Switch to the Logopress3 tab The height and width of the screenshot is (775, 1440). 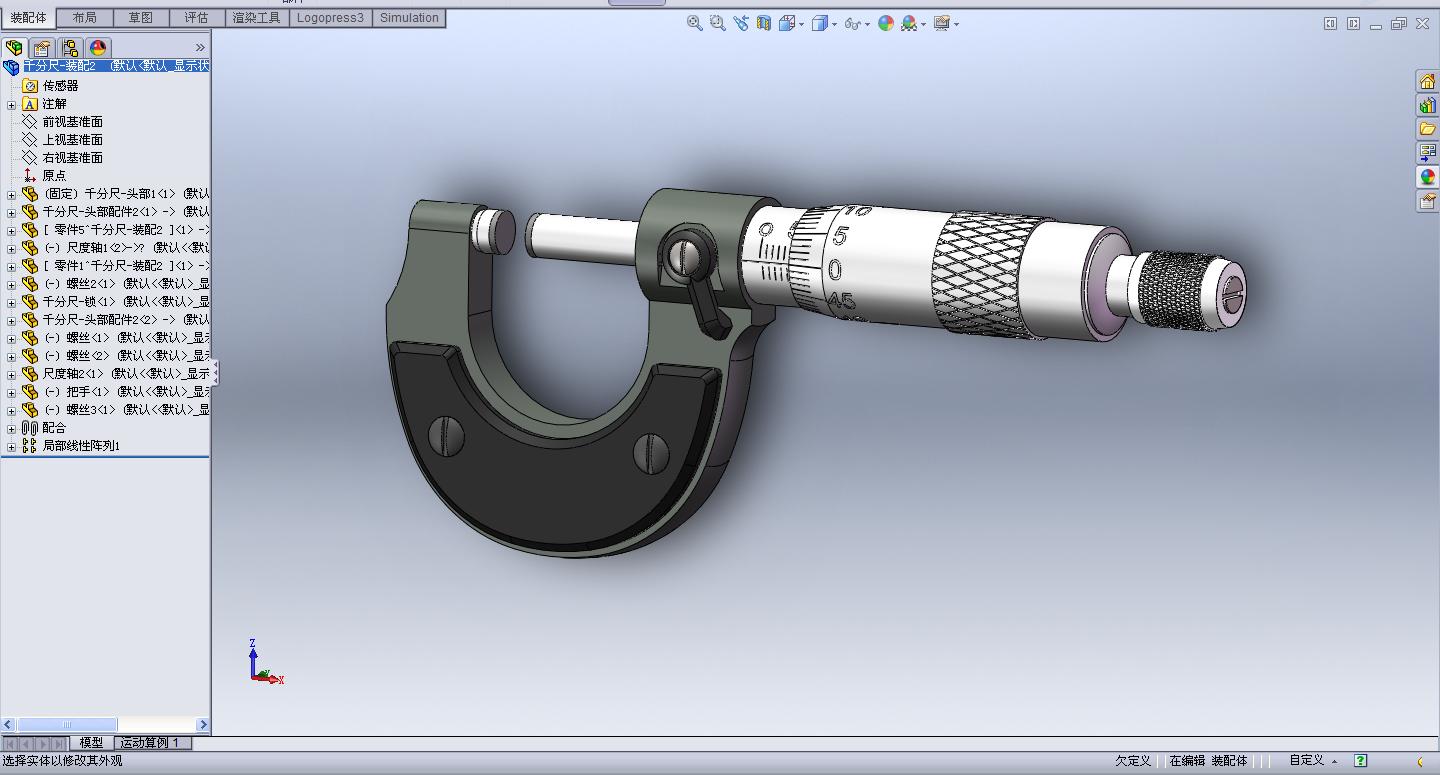[330, 18]
